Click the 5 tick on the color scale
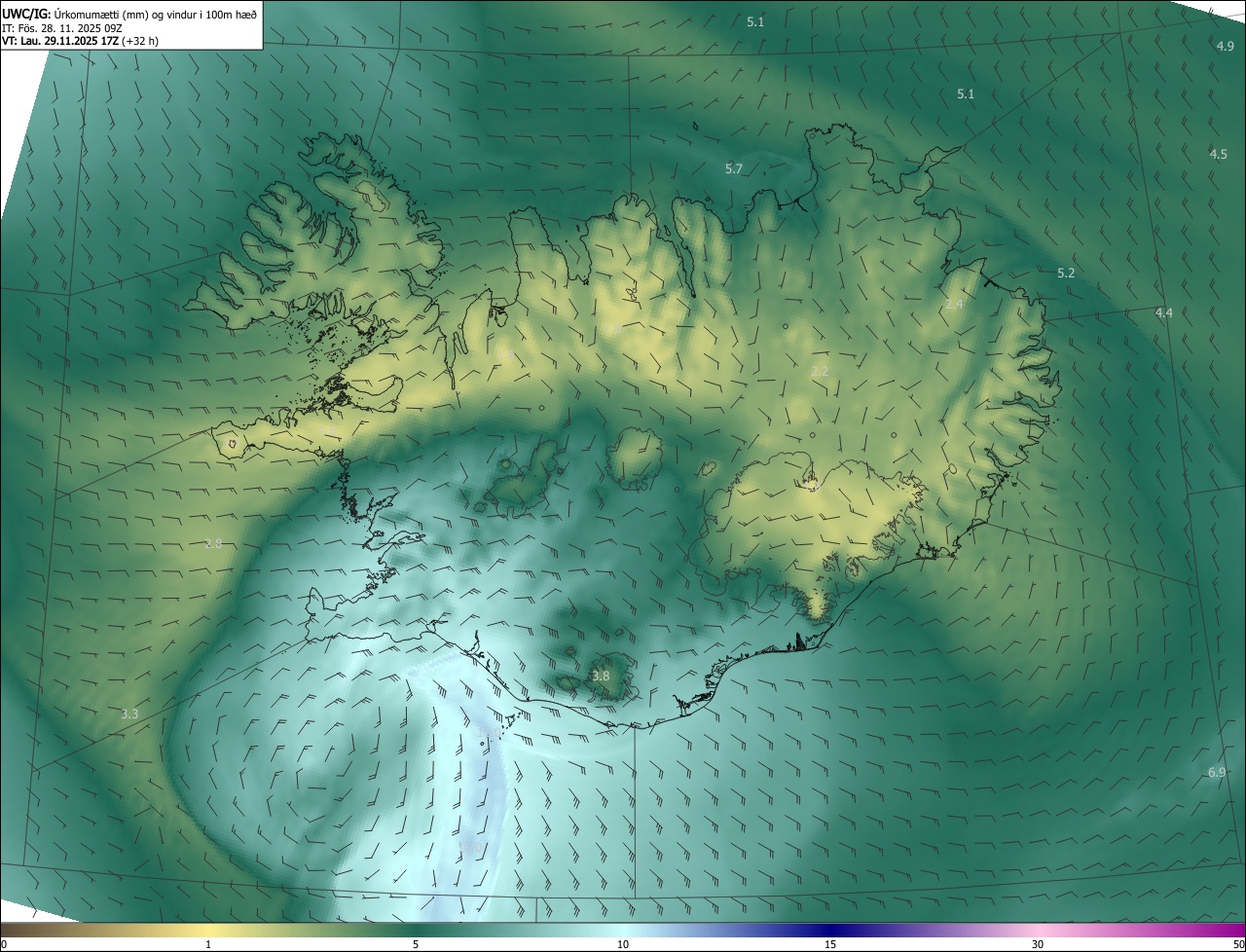The width and height of the screenshot is (1246, 952). click(x=416, y=944)
